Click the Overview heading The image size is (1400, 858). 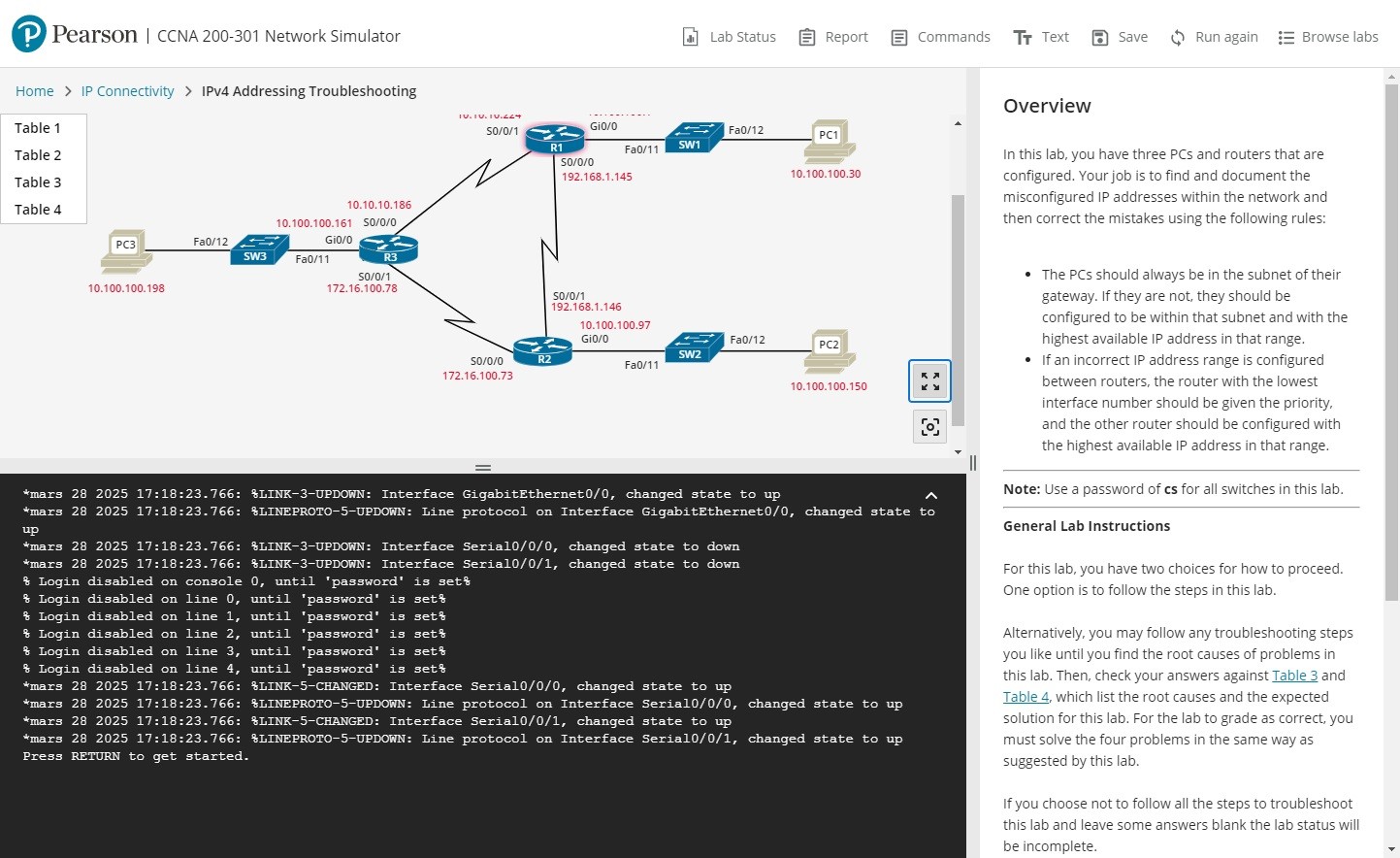tap(1047, 106)
